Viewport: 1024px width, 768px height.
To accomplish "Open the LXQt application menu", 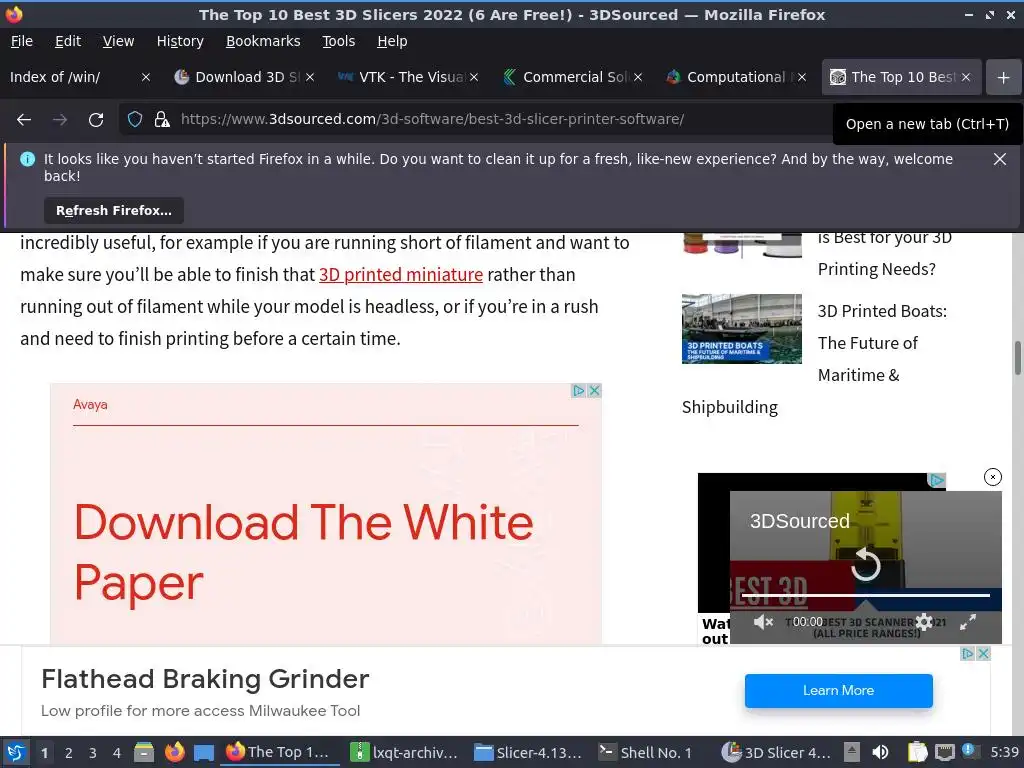I will point(16,753).
